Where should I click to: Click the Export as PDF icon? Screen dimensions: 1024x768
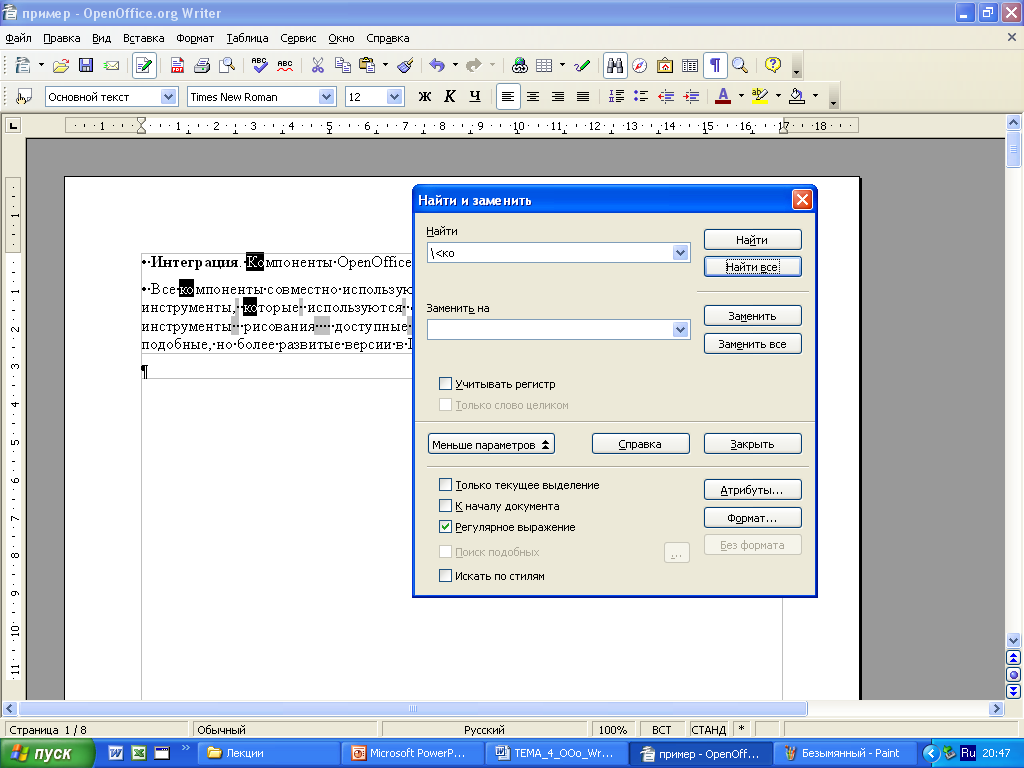point(177,65)
